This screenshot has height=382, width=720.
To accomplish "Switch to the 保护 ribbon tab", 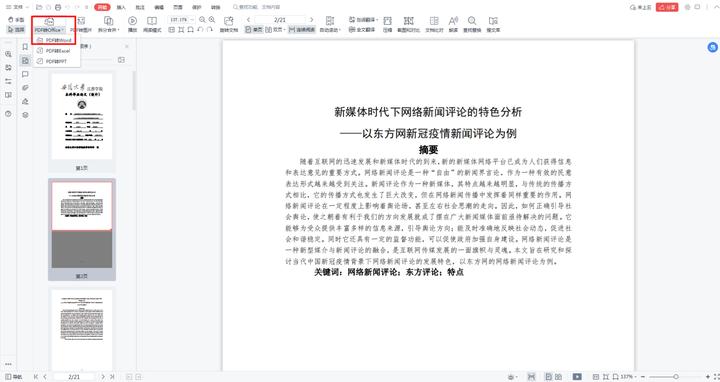I will click(197, 7).
